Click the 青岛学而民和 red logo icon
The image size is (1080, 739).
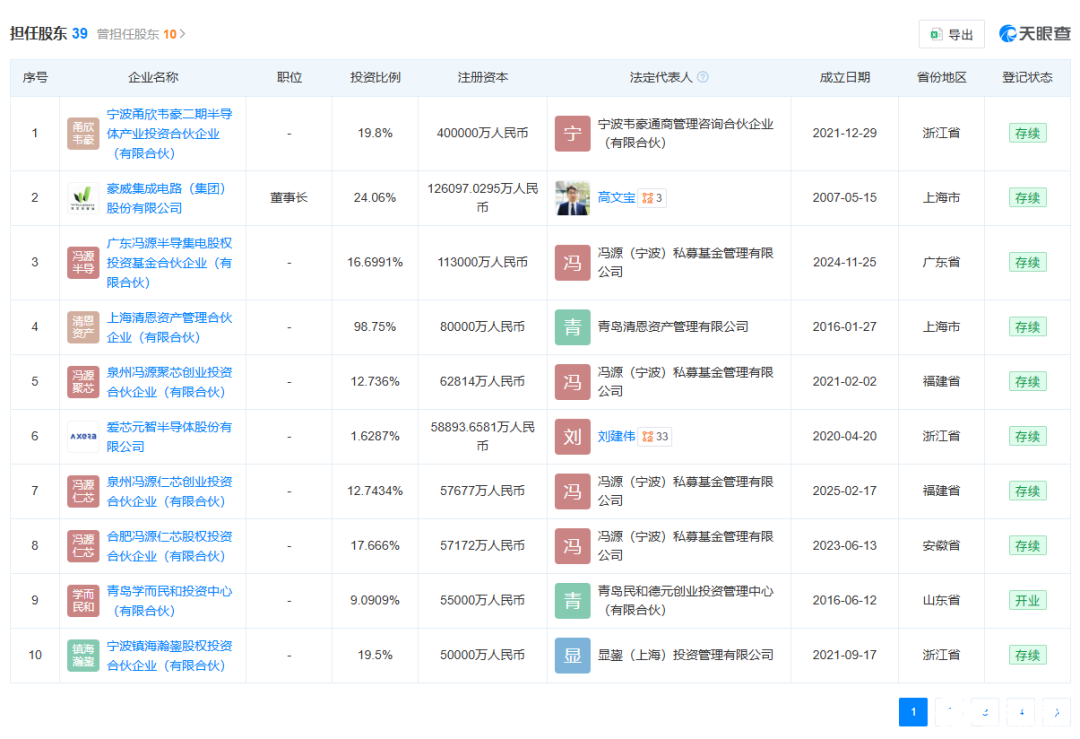pos(83,601)
